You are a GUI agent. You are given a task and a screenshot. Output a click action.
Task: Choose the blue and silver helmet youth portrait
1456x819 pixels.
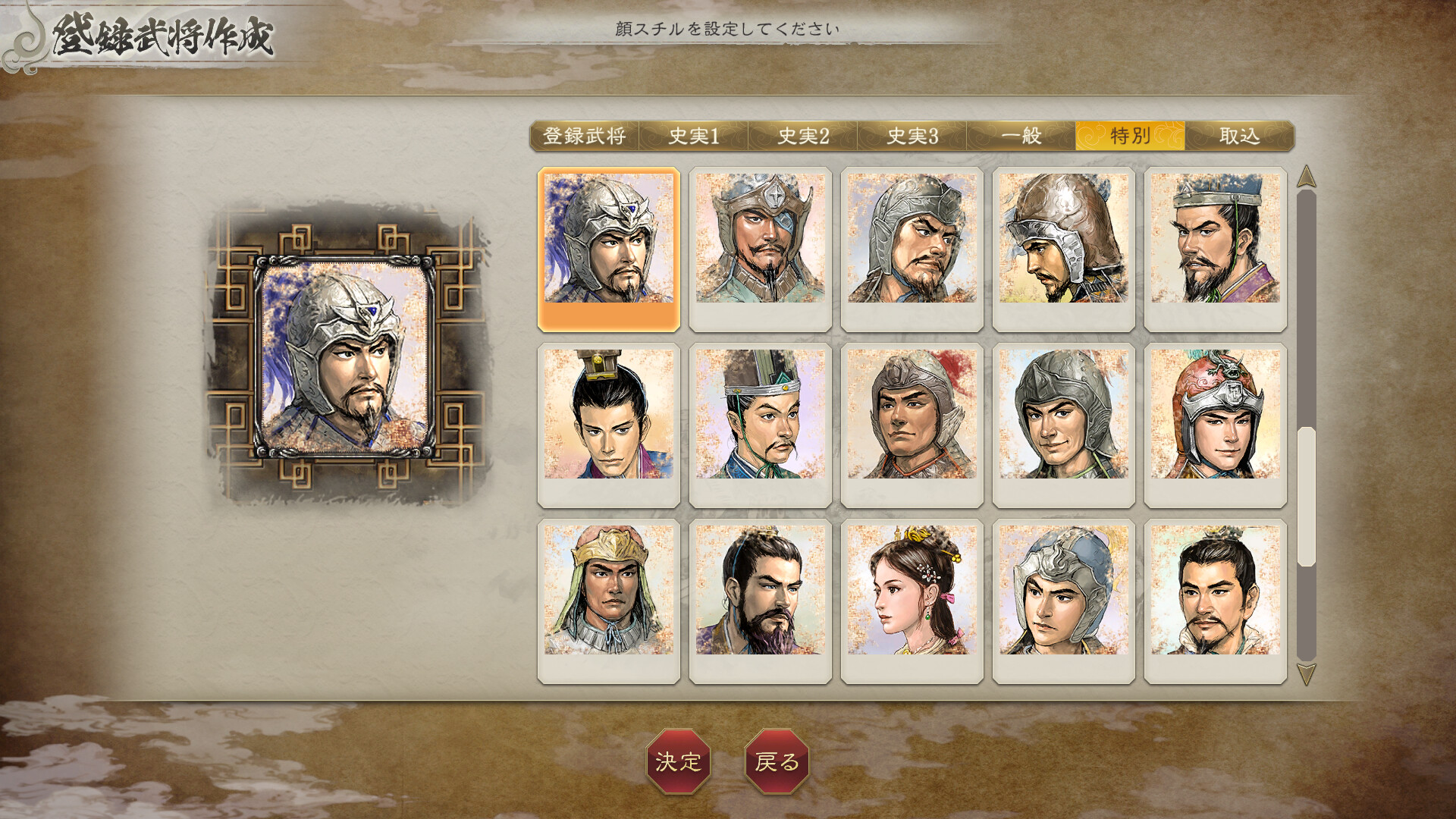click(1064, 601)
